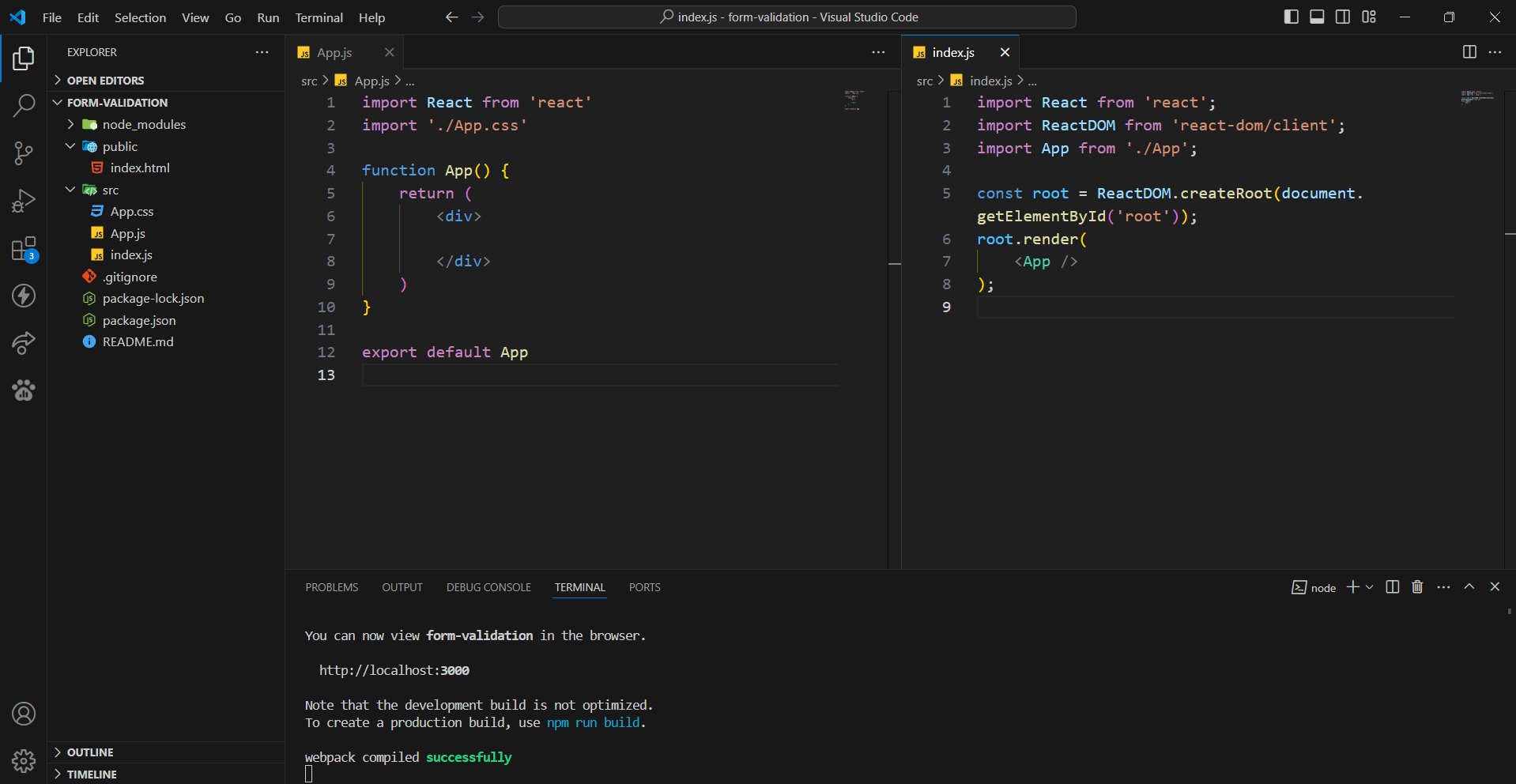Expand the OUTLINE section

pyautogui.click(x=90, y=752)
